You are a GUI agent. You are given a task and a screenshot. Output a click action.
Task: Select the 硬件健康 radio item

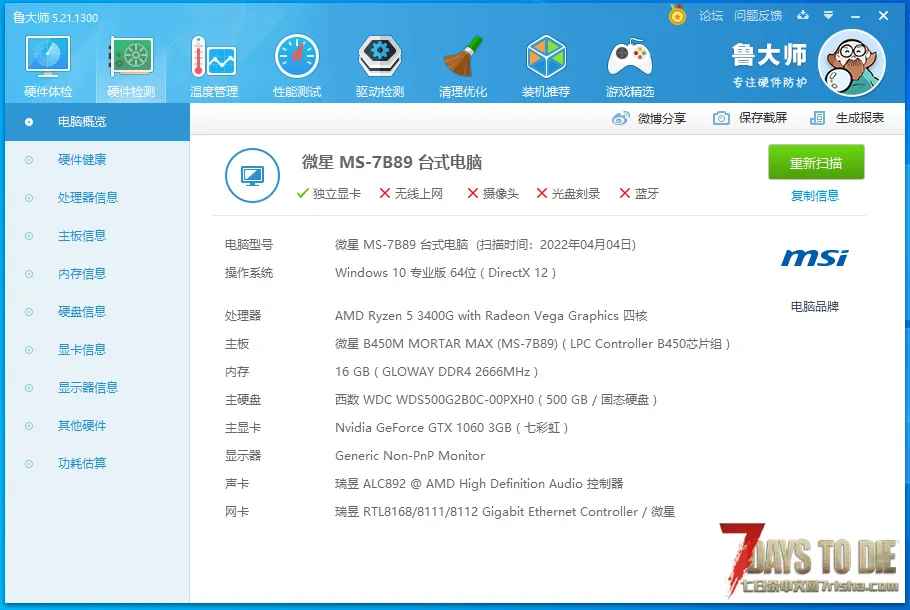point(28,160)
